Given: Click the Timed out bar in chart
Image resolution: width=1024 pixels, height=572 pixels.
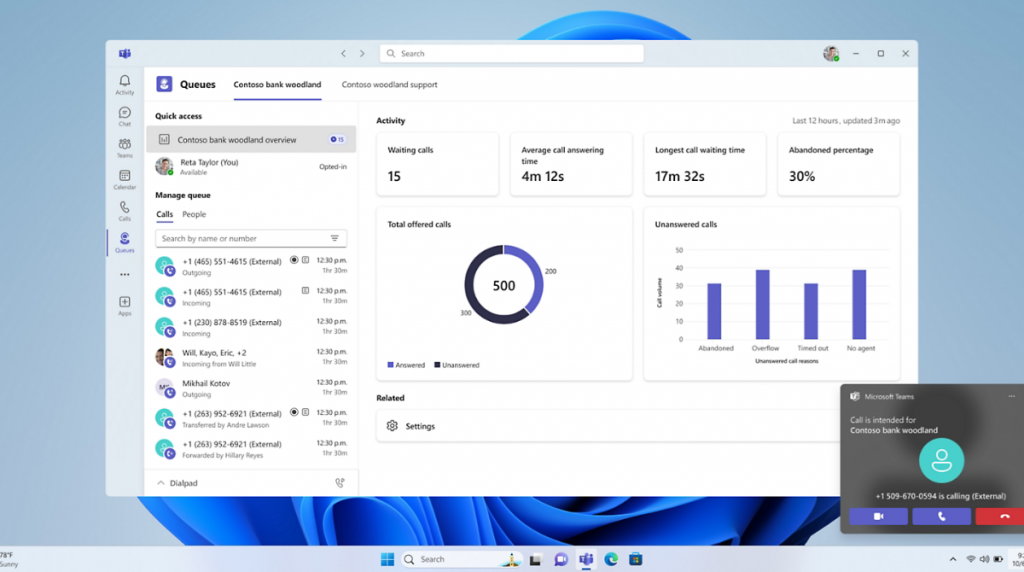Looking at the screenshot, I should 810,311.
